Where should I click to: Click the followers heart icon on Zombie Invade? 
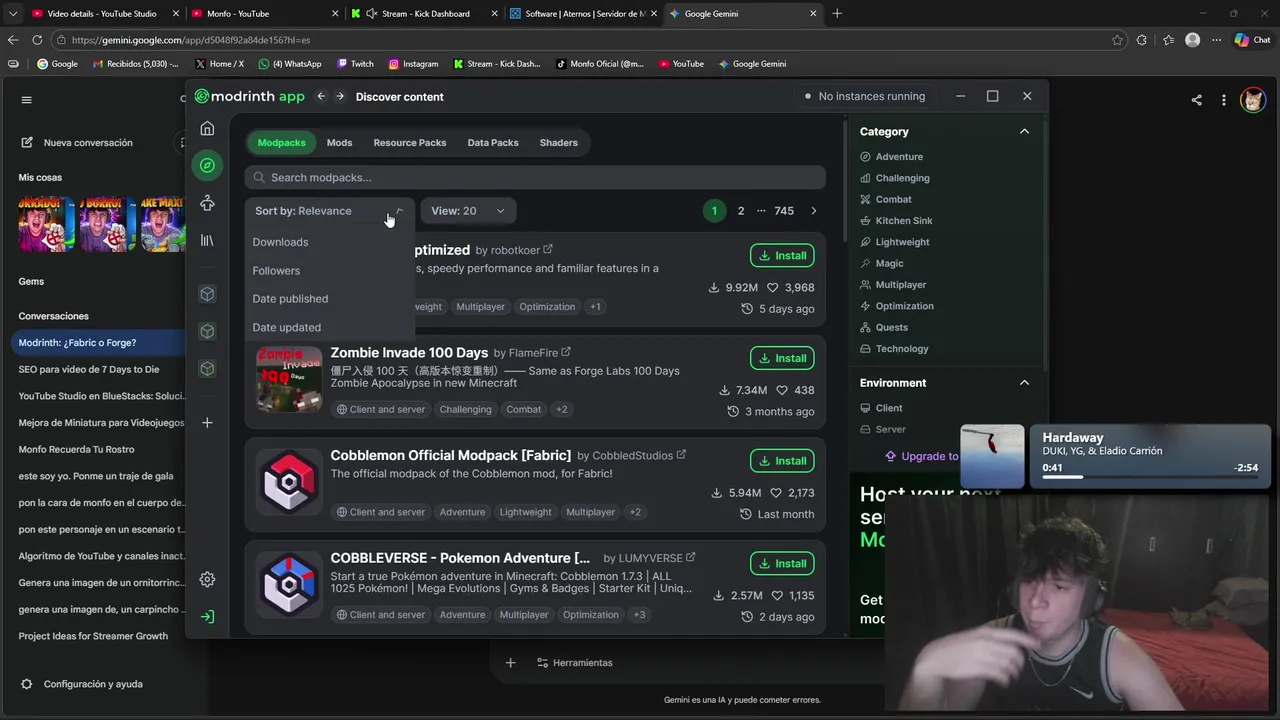(x=782, y=390)
